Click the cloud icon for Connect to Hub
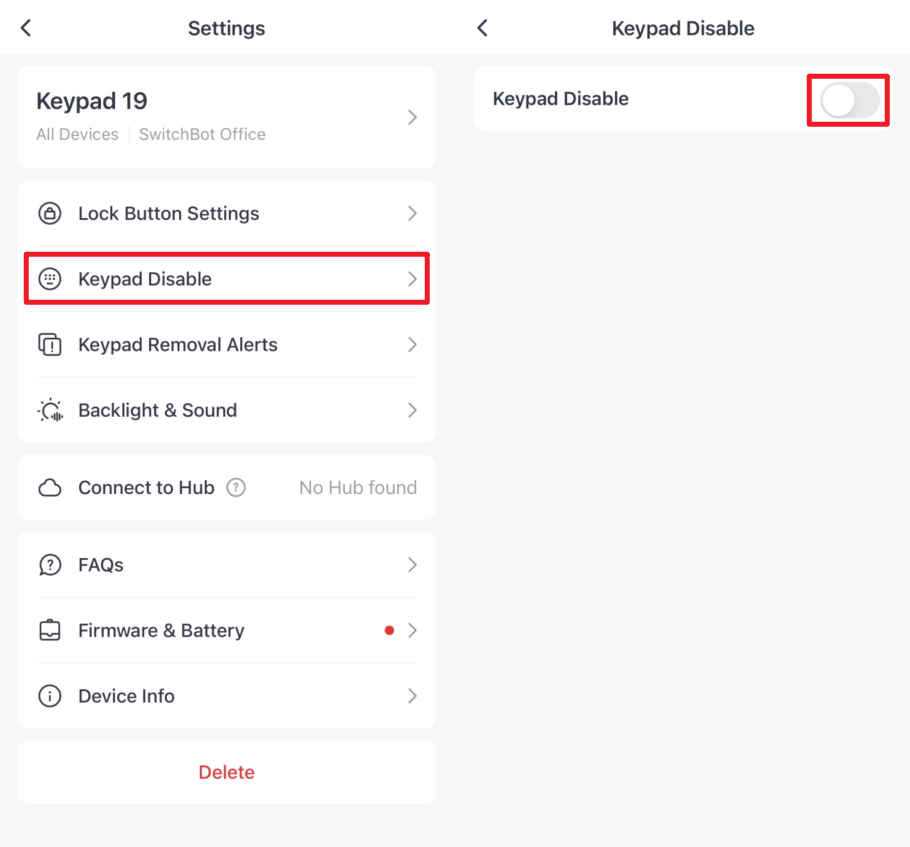 (50, 488)
